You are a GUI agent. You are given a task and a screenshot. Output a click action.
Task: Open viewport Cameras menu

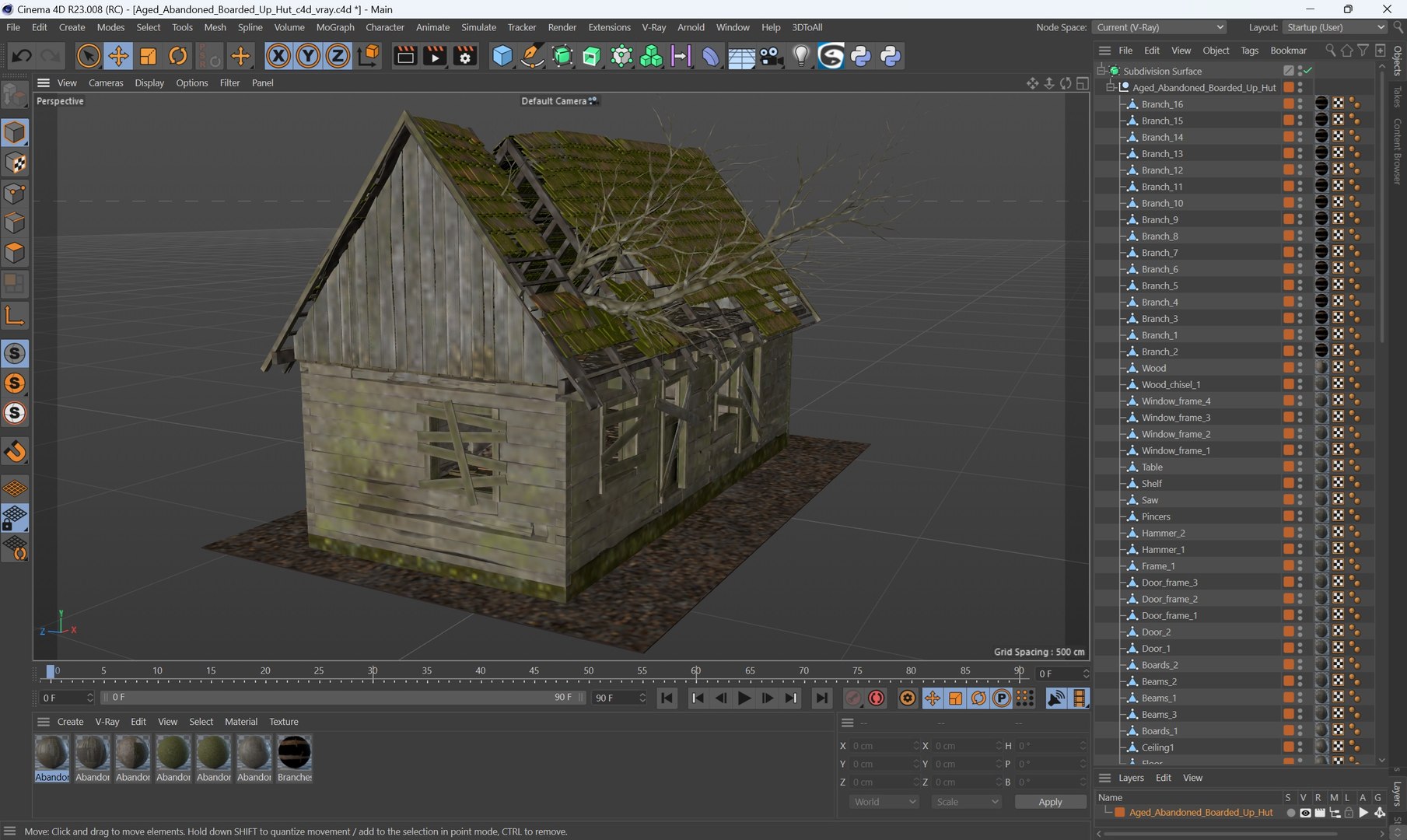[106, 82]
